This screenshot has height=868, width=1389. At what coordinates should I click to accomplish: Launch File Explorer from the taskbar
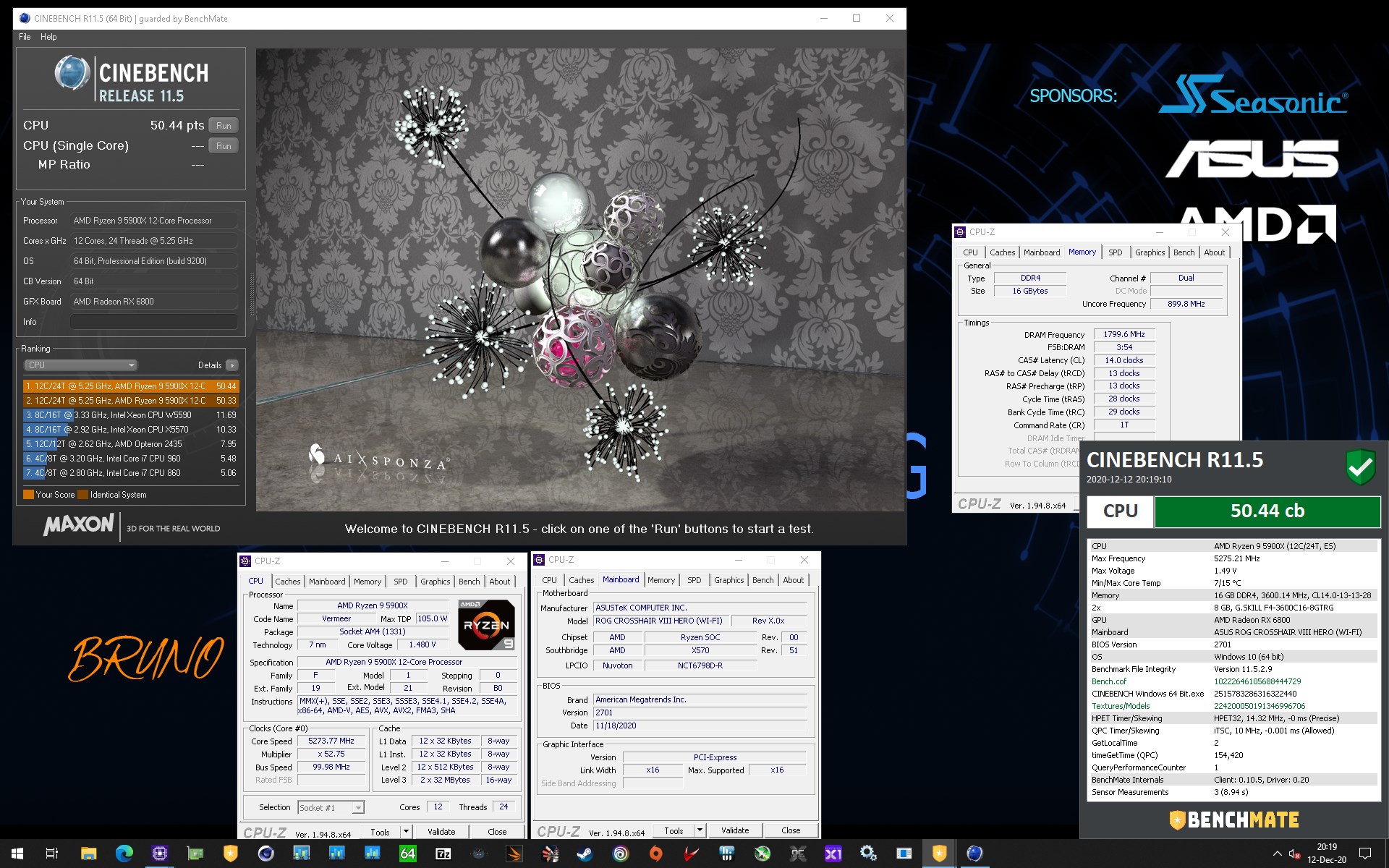pos(88,854)
